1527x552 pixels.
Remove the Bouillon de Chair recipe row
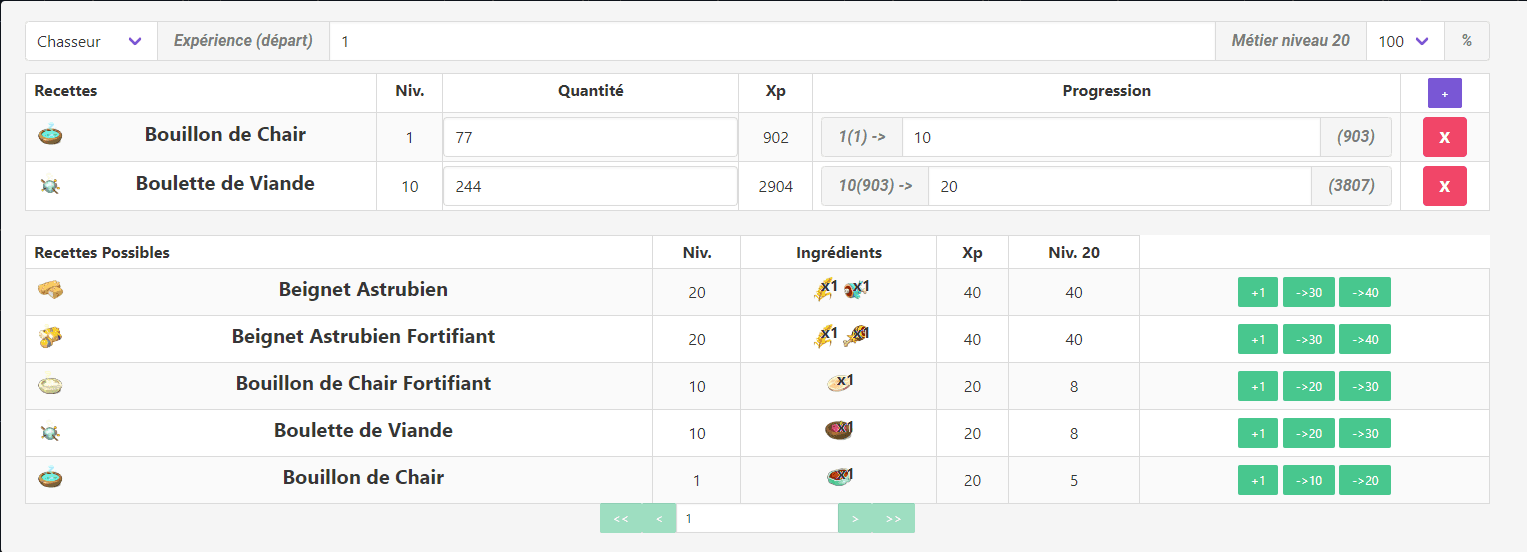tap(1444, 137)
